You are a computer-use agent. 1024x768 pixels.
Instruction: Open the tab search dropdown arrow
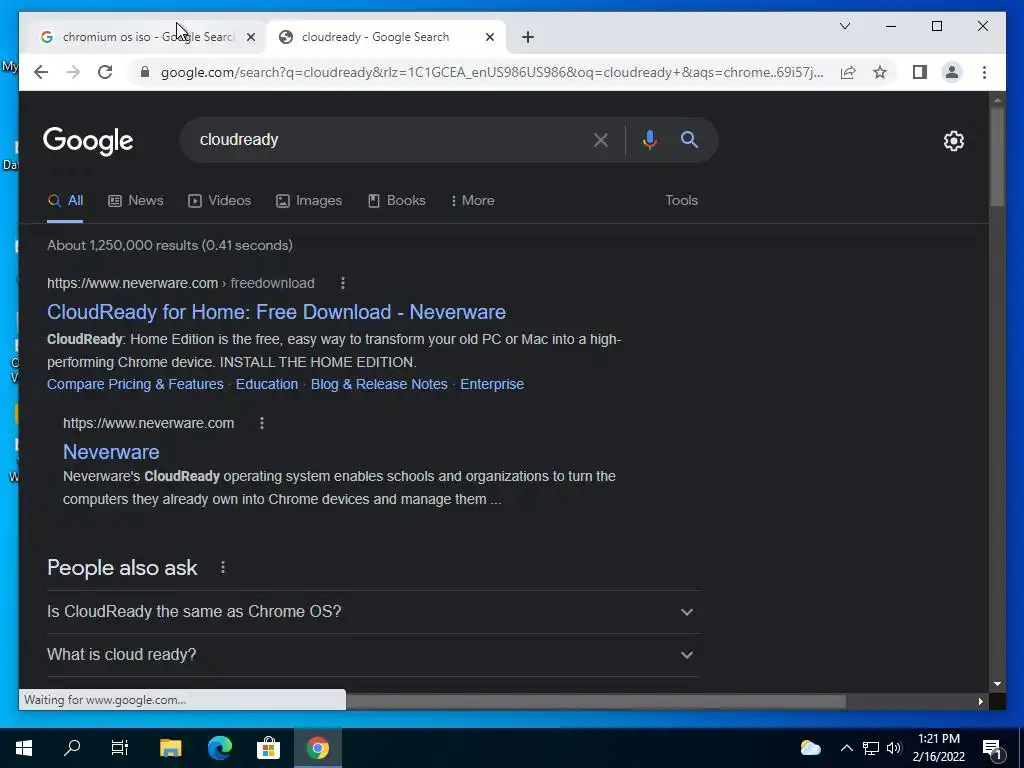[844, 26]
